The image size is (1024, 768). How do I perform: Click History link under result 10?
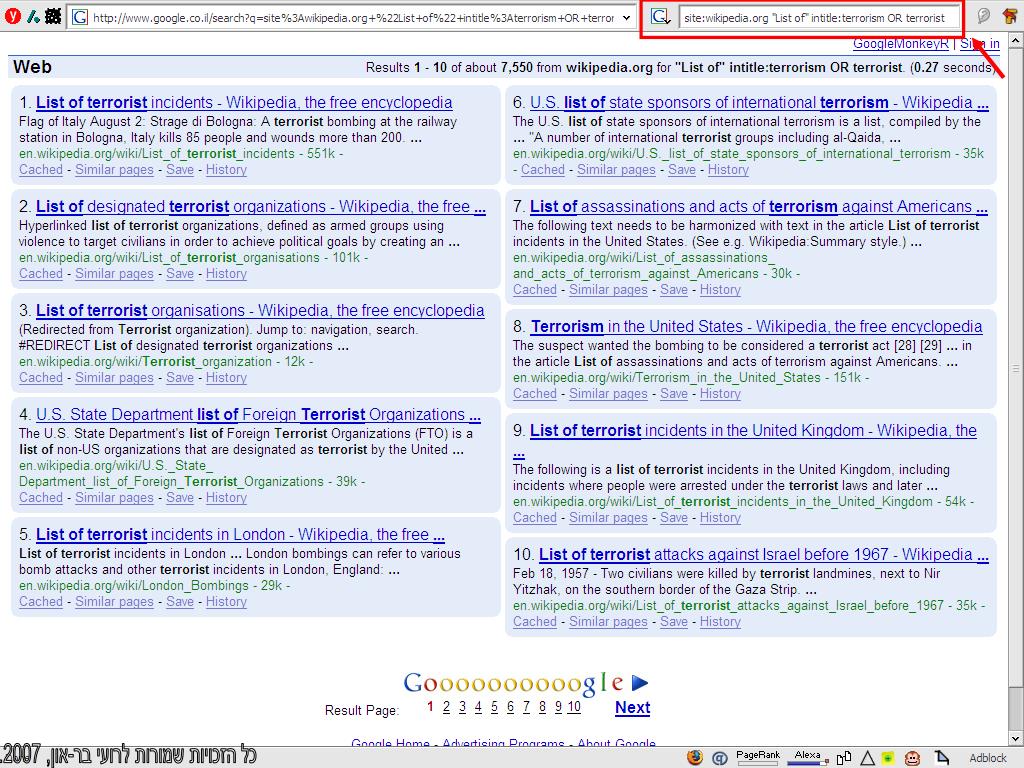(720, 622)
